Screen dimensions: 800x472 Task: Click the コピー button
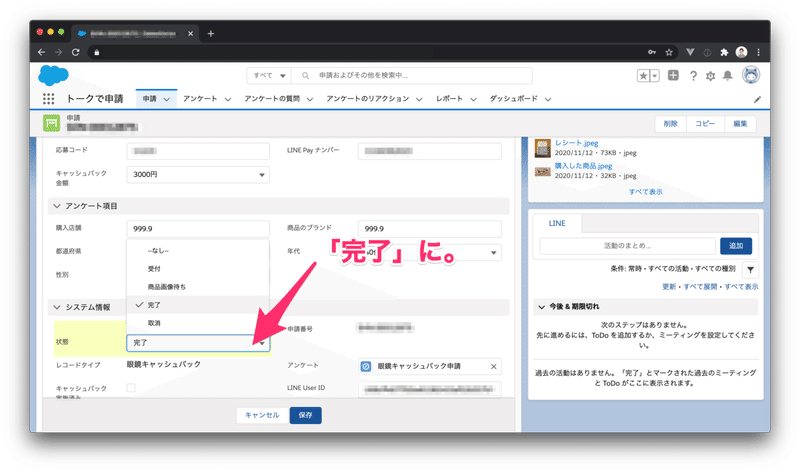705,123
